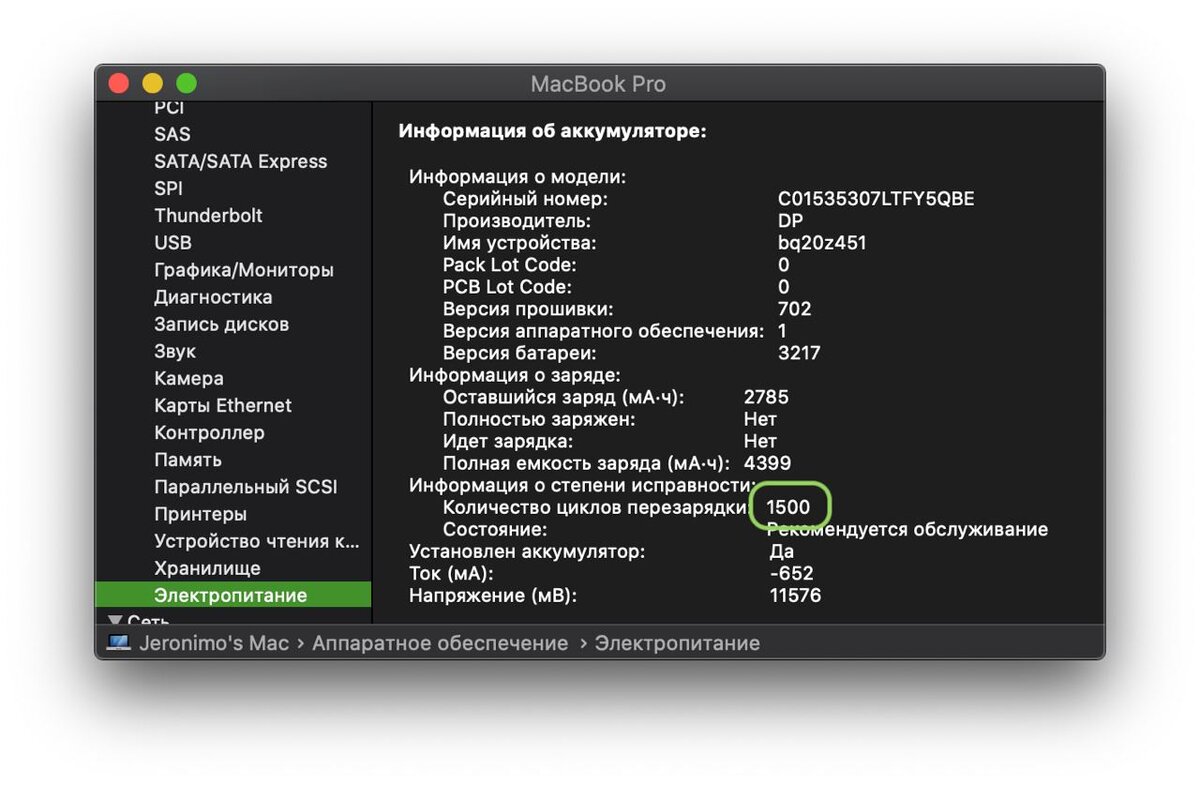1200x785 pixels.
Task: Select Контроллер in the sidebar
Action: pos(209,433)
